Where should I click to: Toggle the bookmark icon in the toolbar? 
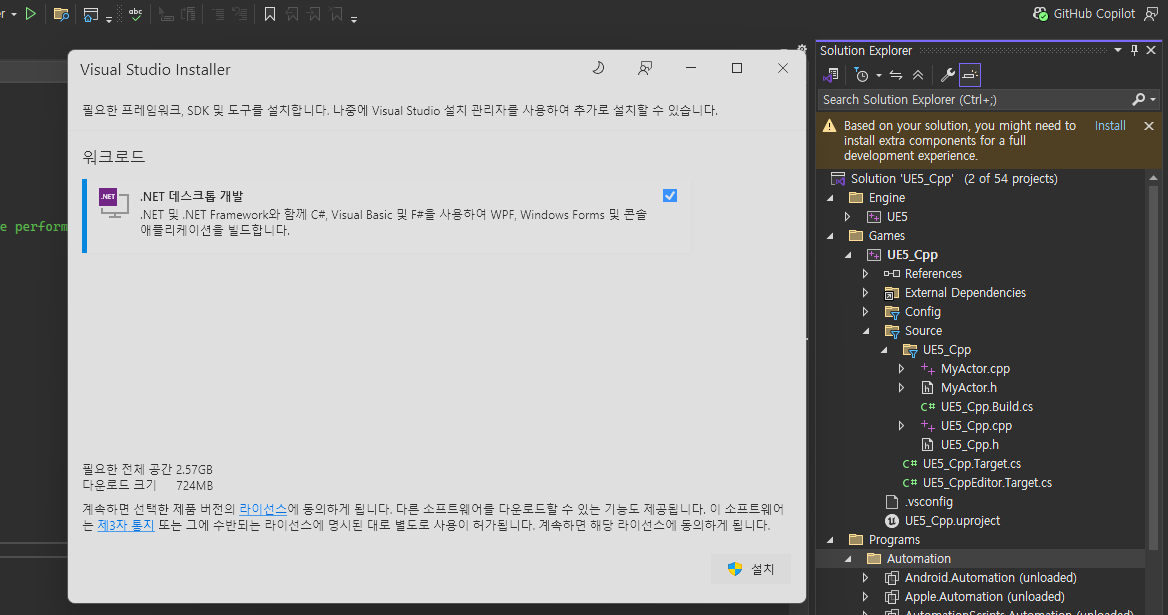coord(270,14)
